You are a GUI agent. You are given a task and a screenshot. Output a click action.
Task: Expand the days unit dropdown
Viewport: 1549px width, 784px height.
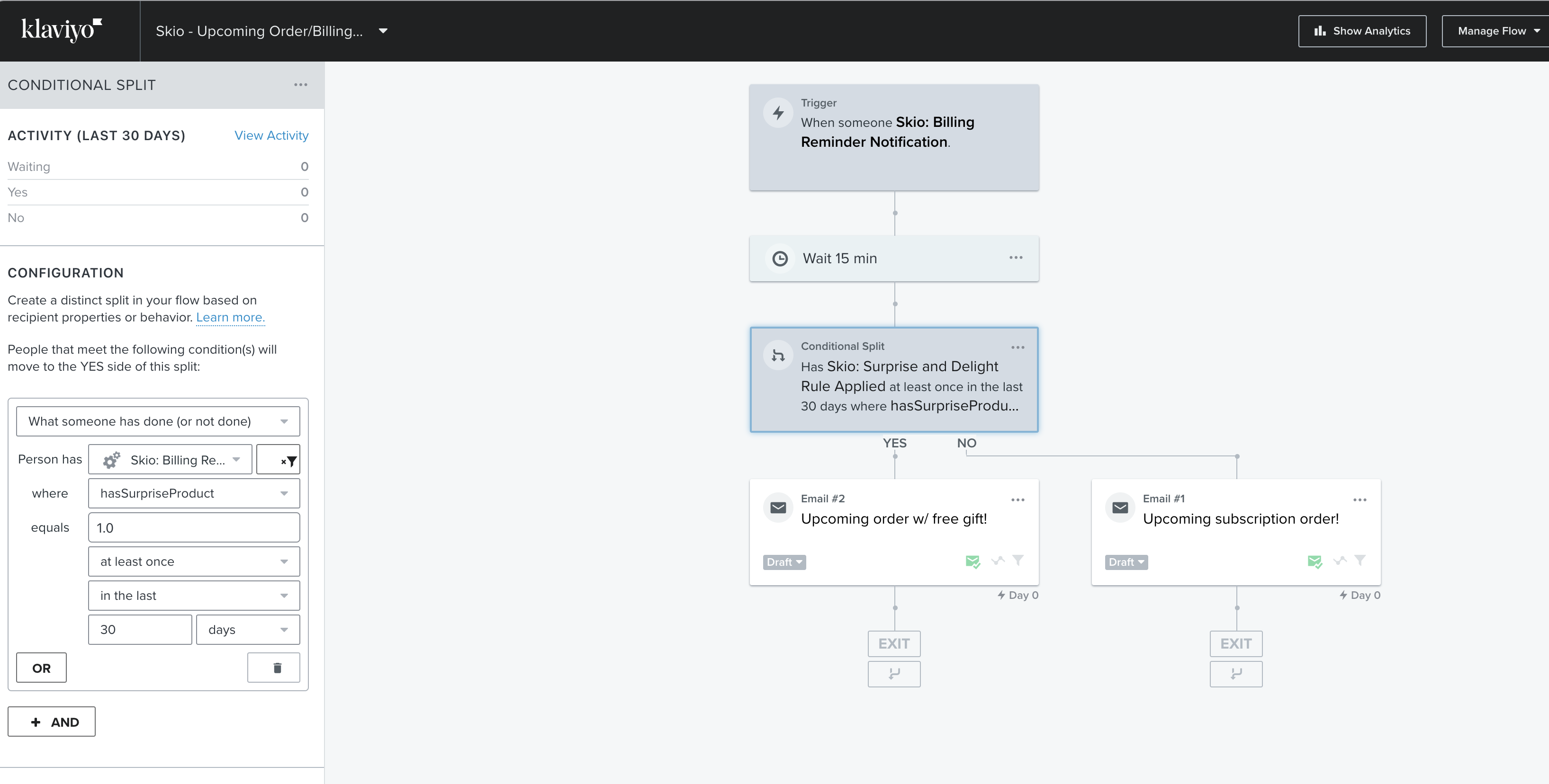tap(248, 630)
